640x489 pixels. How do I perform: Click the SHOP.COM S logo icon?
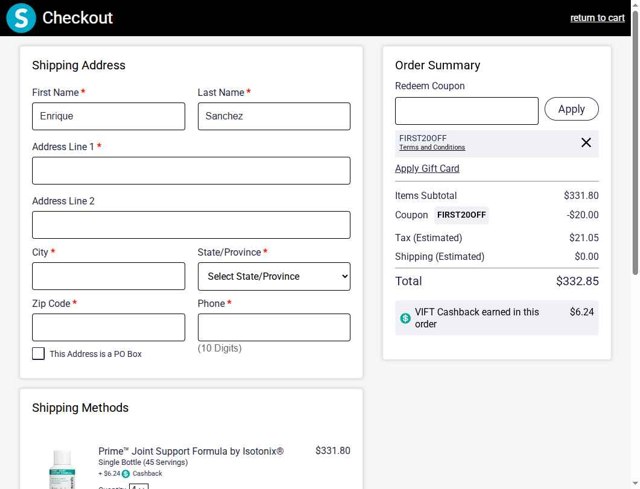21,18
